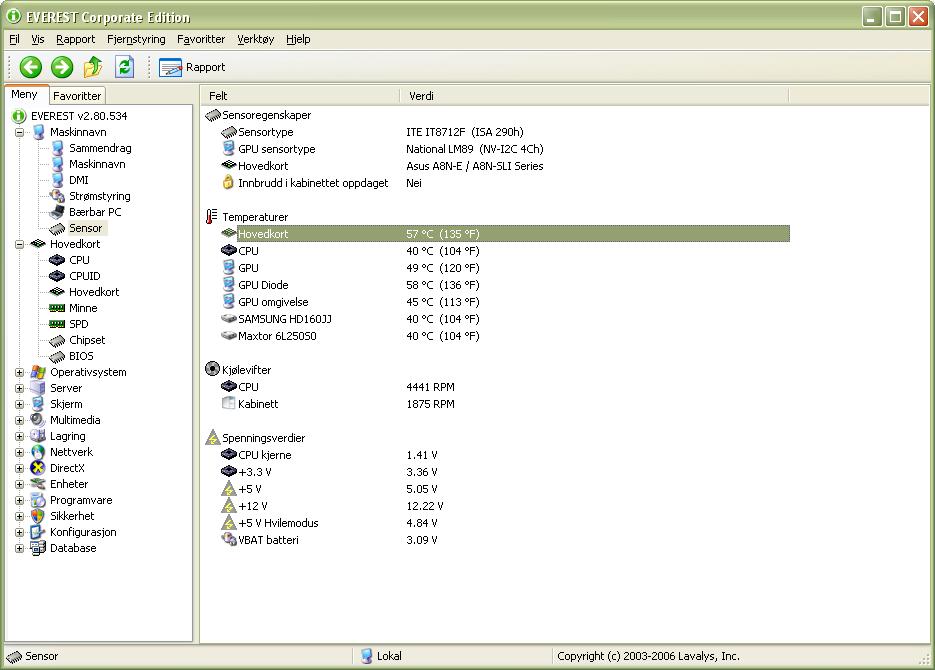The width and height of the screenshot is (935, 670).
Task: Click the padlock icon beside Innbrudd i kabinettet
Action: click(x=228, y=182)
